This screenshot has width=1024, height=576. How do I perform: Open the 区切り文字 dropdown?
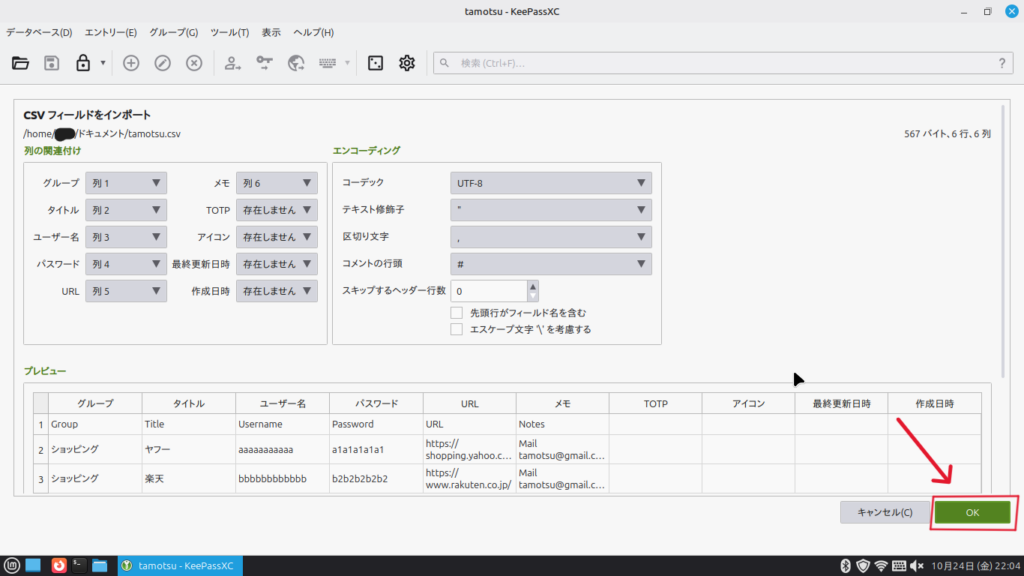551,237
